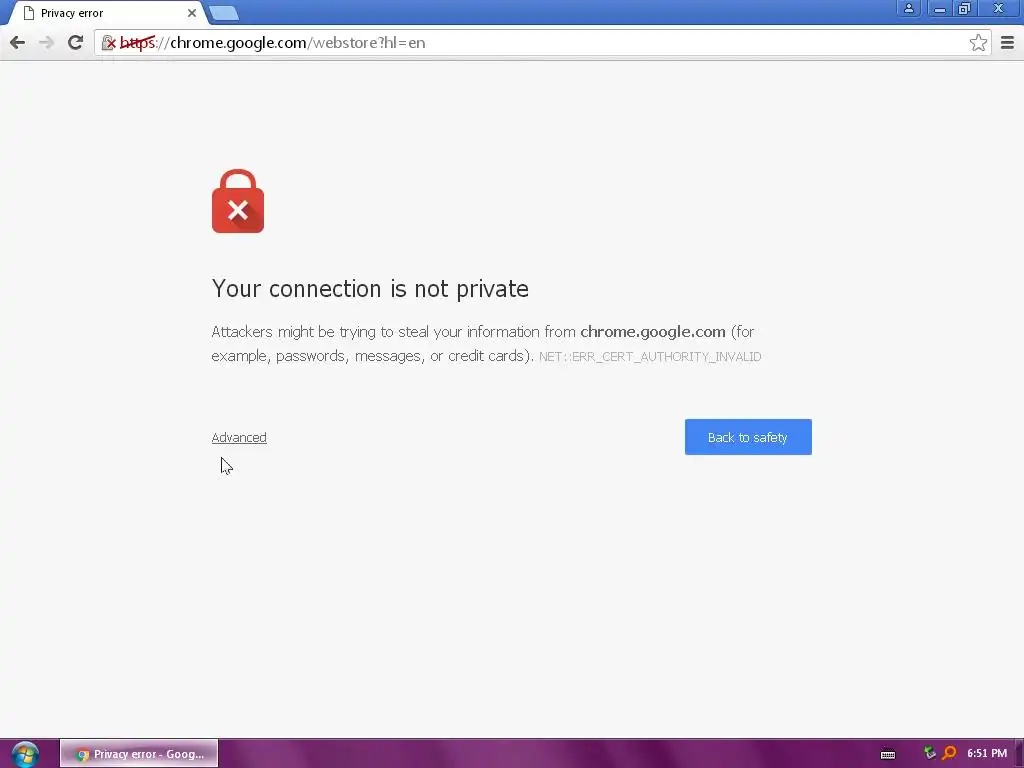Open the user profile icon in title bar
Screen dimensions: 1024x768
tap(908, 8)
